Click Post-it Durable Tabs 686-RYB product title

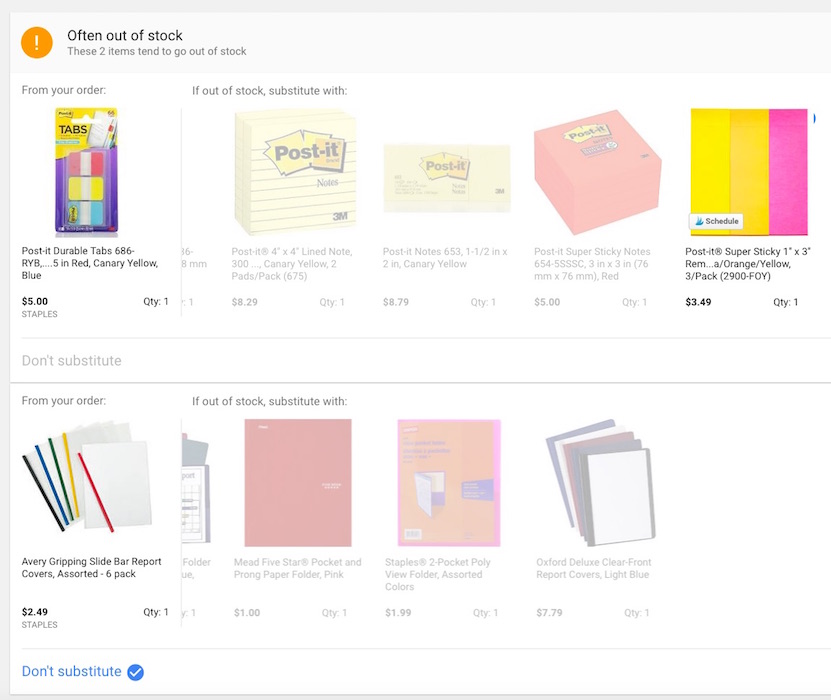90,263
